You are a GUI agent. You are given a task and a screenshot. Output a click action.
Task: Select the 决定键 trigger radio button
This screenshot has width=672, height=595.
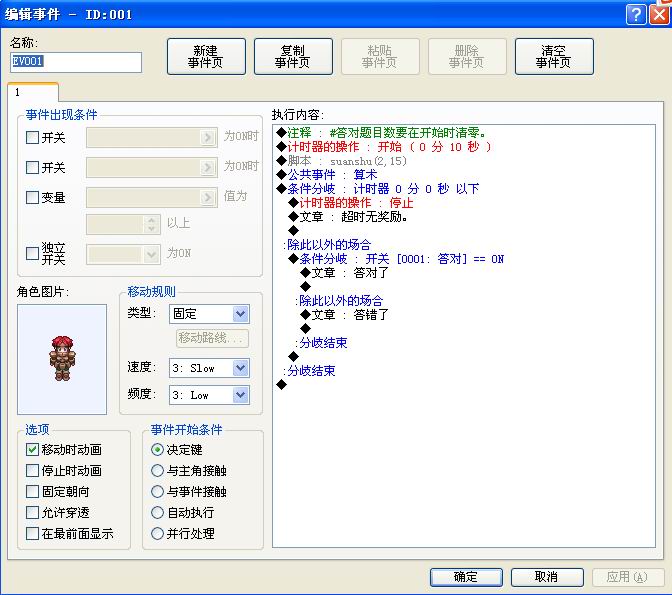tap(157, 449)
